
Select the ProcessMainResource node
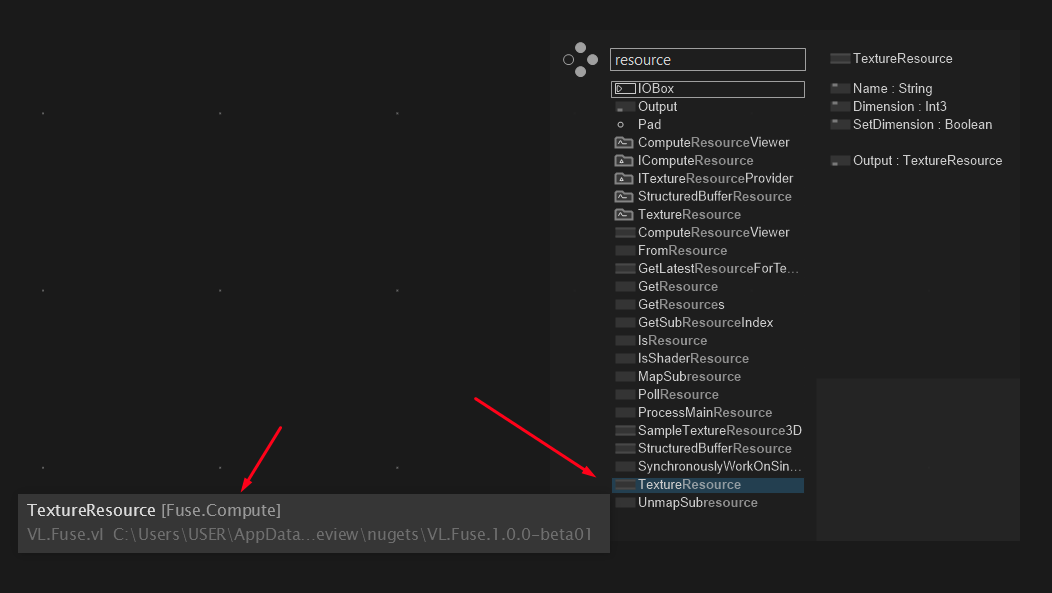[x=704, y=413]
